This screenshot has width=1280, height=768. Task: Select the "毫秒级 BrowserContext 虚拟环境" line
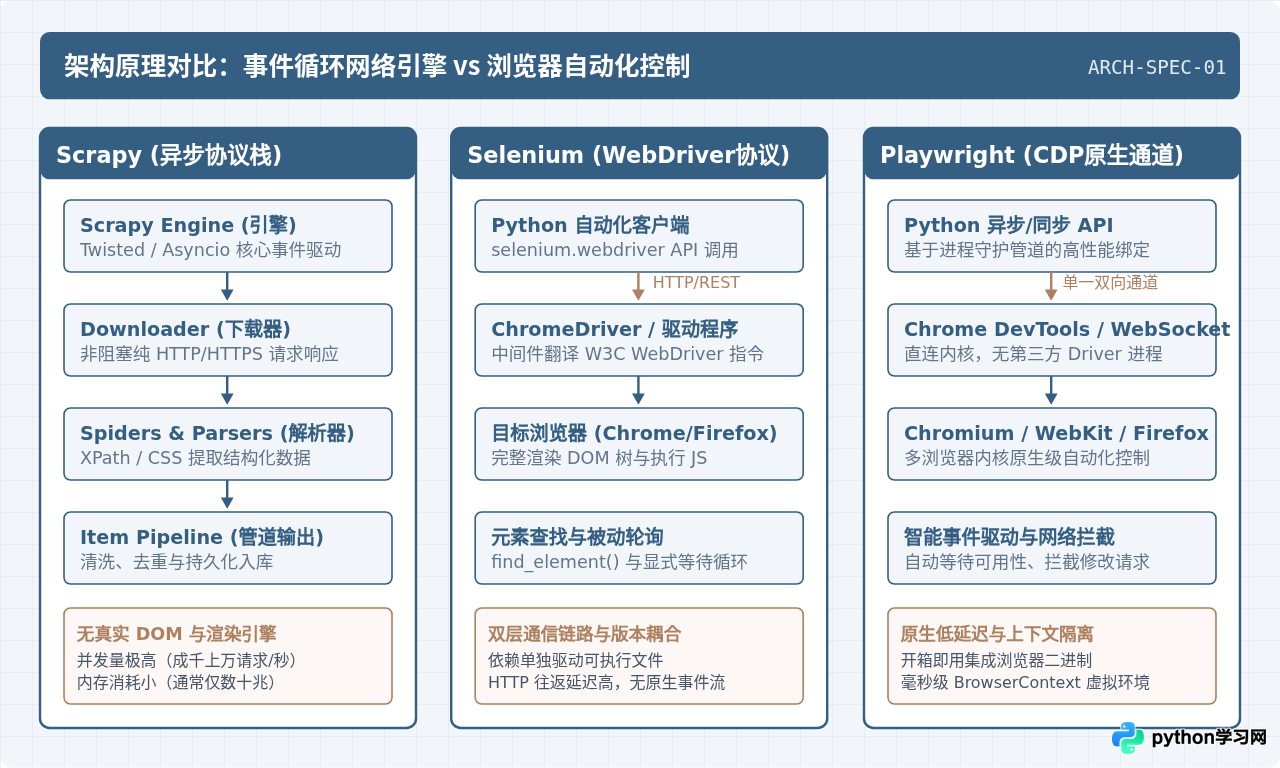point(1026,682)
